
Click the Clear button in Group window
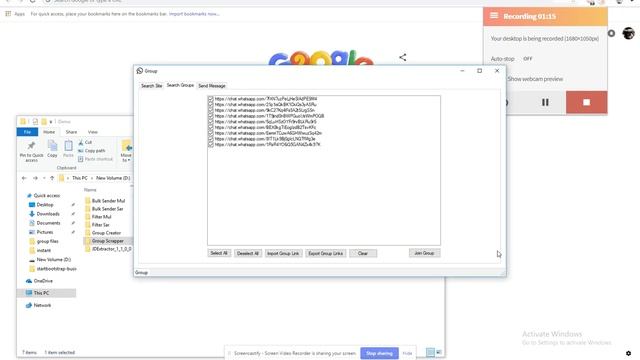point(363,253)
